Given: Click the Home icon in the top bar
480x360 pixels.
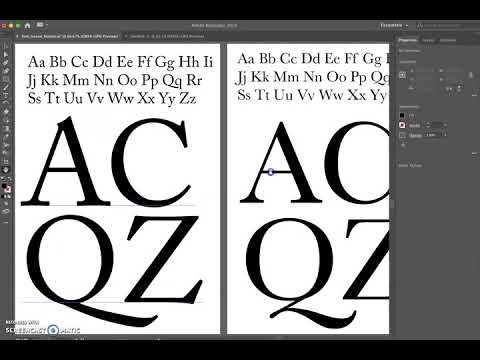Looking at the screenshot, I should click(28, 25).
